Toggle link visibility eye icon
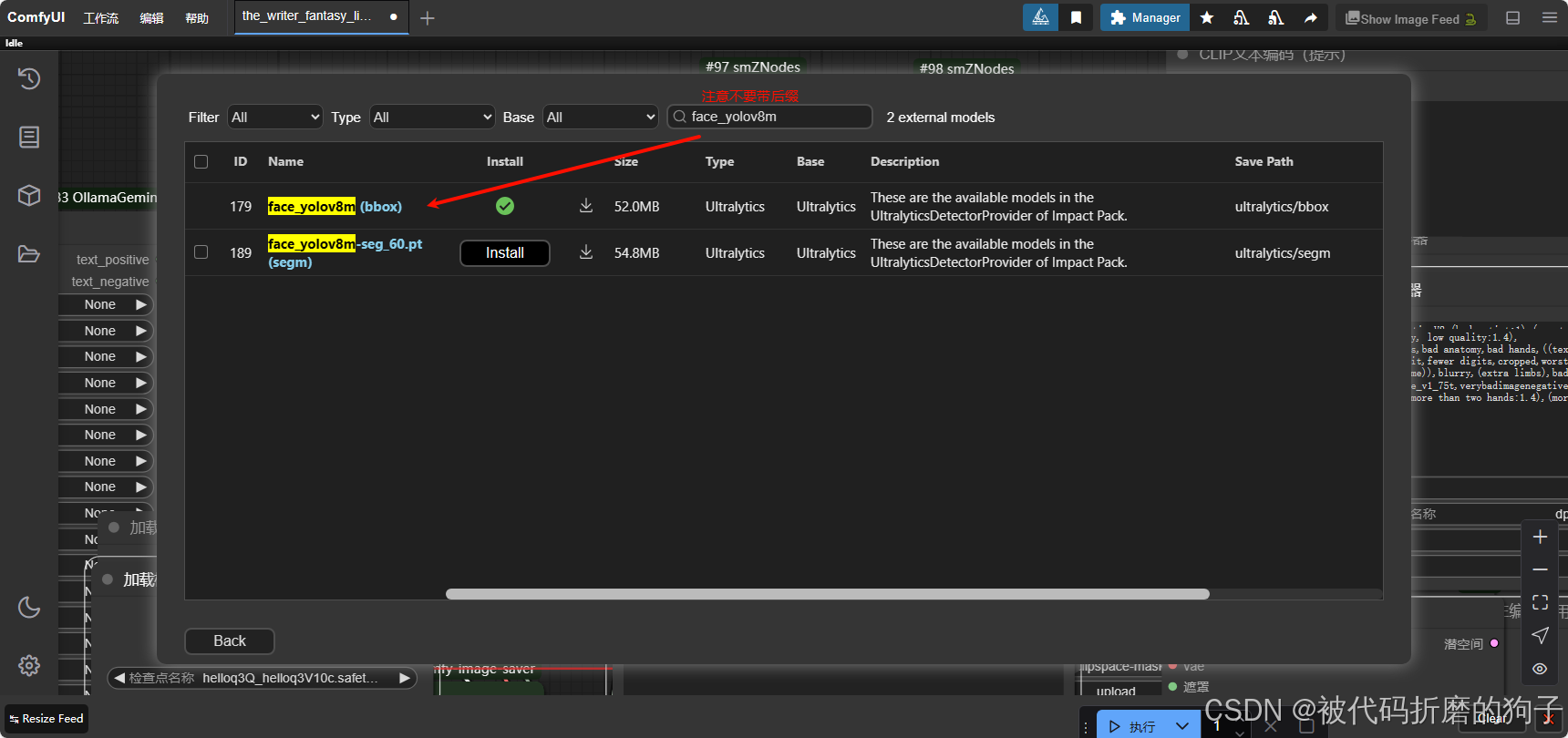Viewport: 1568px width, 738px height. tap(1540, 669)
